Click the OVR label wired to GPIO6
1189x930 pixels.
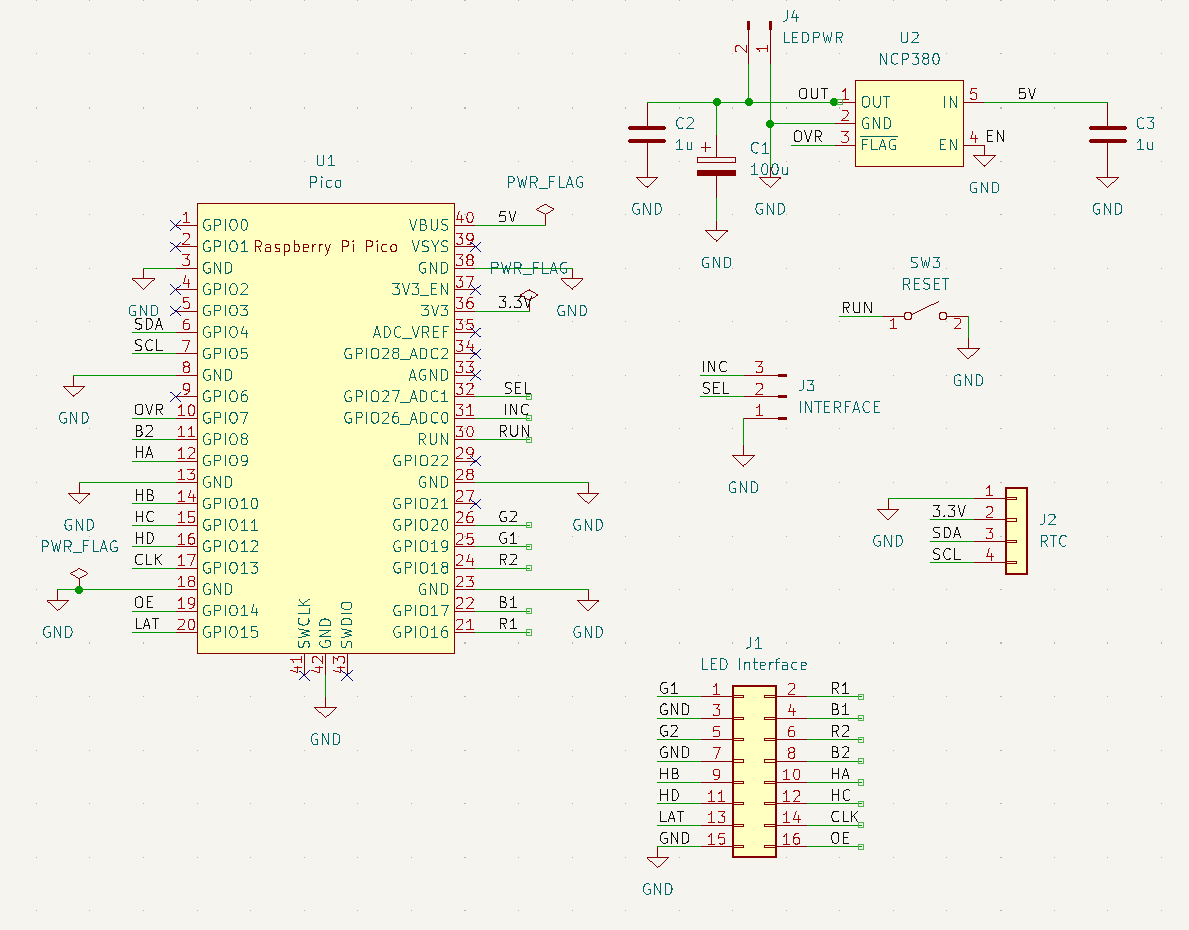click(x=146, y=409)
